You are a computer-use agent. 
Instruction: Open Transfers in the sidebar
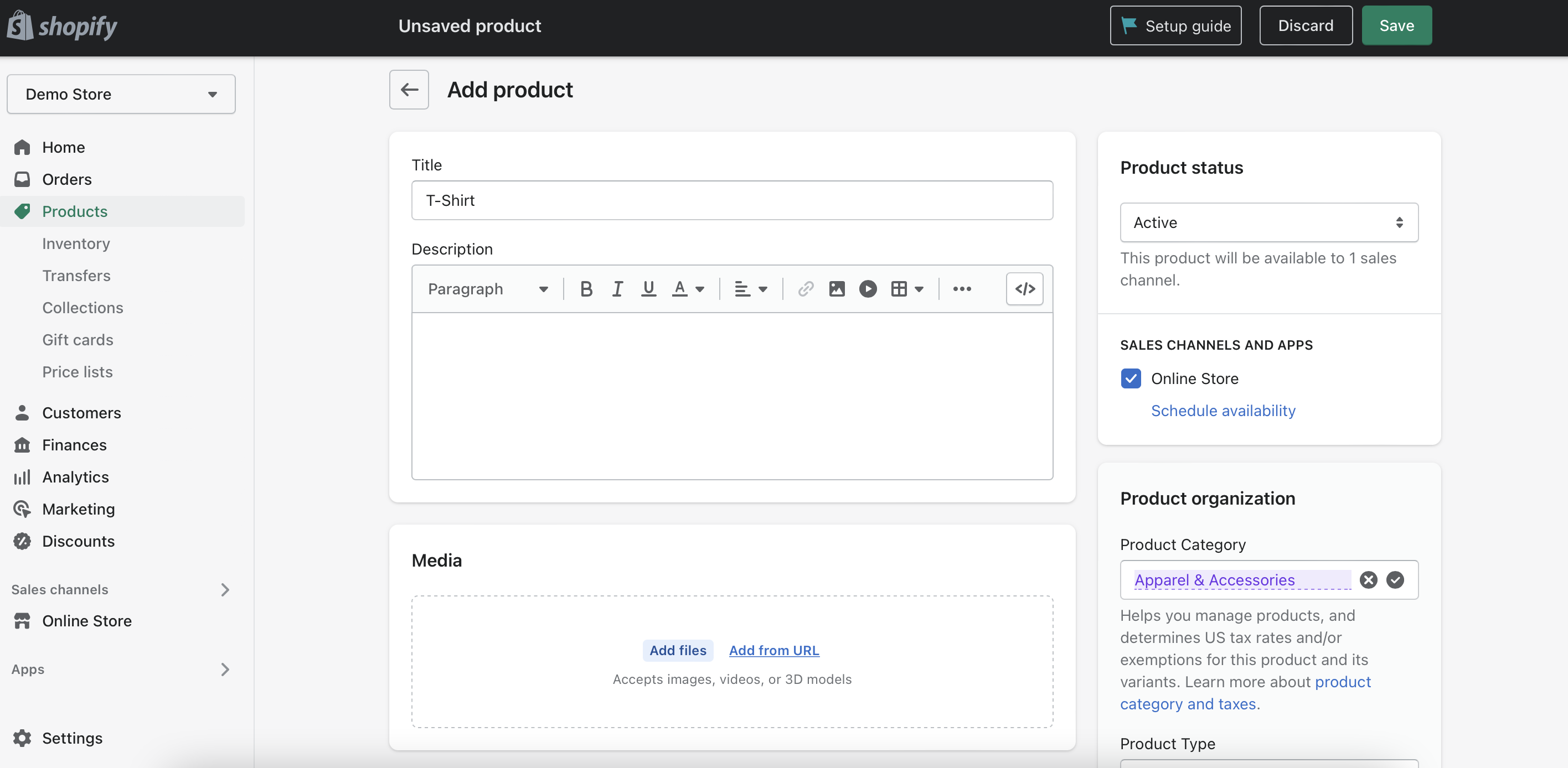pos(76,276)
